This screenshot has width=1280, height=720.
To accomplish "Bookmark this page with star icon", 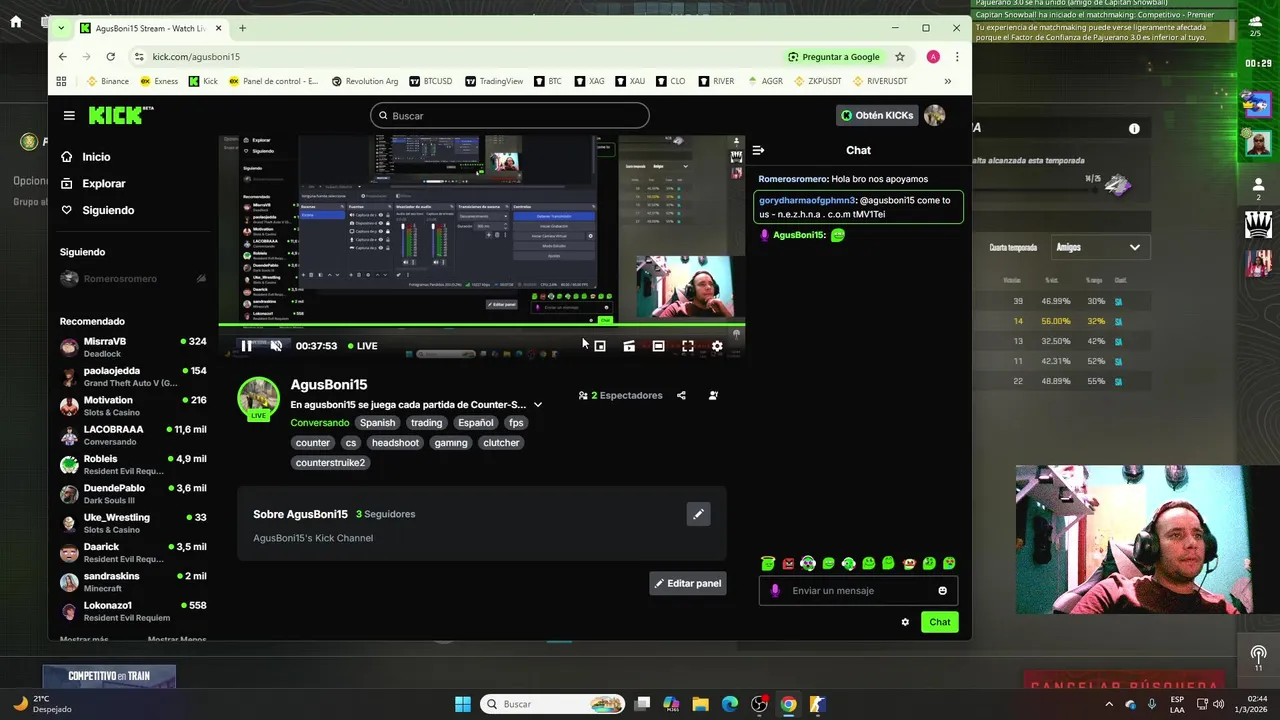I will [x=900, y=57].
